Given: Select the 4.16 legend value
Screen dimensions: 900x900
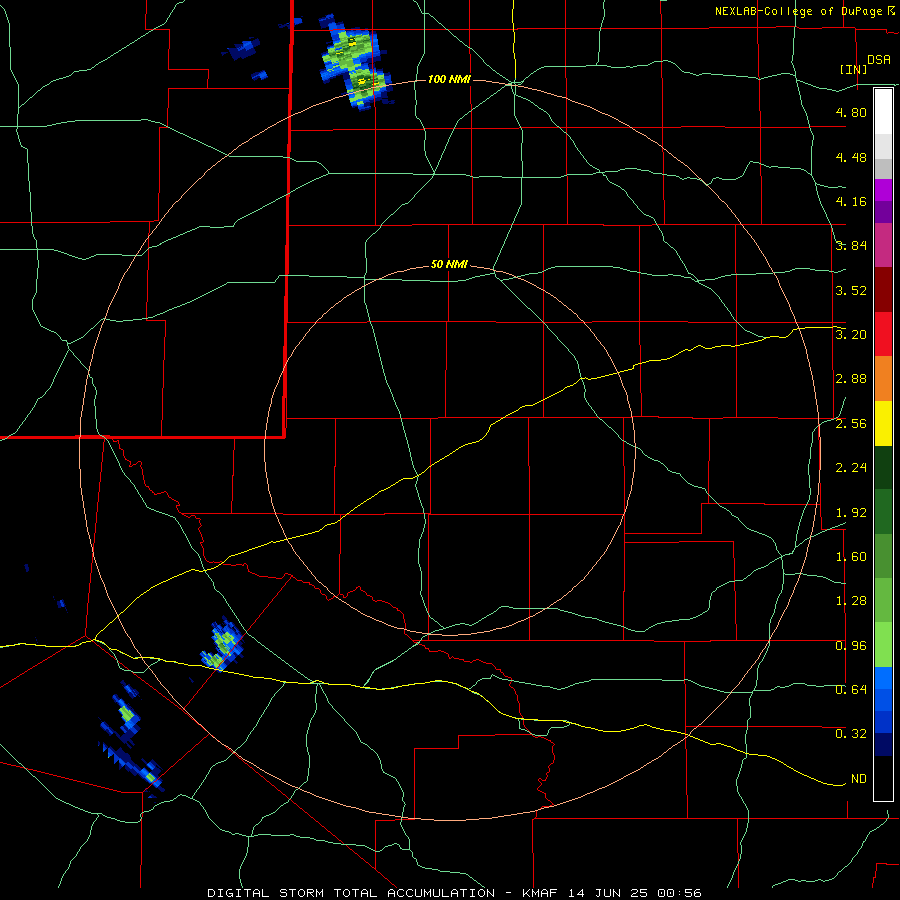Looking at the screenshot, I should (851, 201).
